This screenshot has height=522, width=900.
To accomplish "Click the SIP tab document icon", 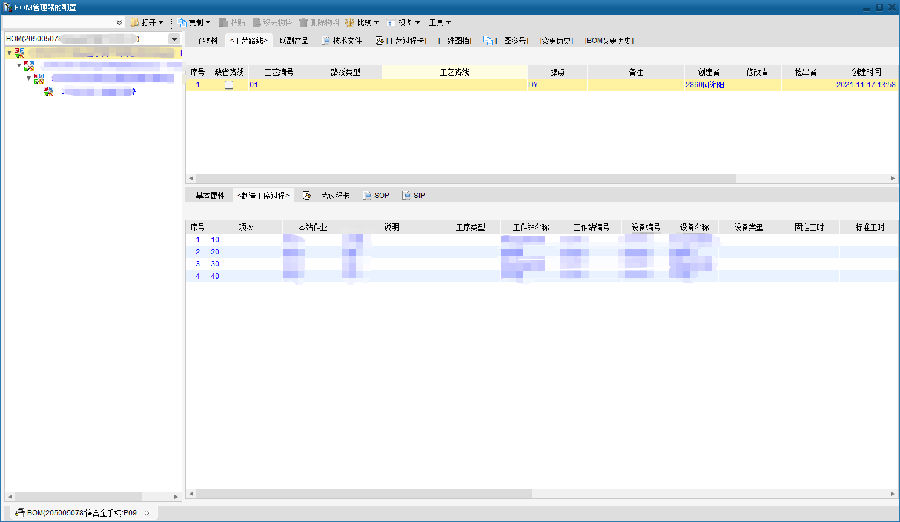I will [x=406, y=195].
